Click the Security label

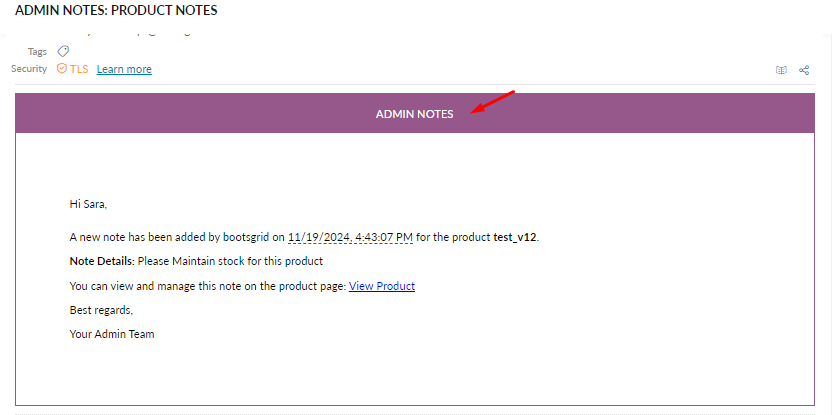pyautogui.click(x=29, y=68)
